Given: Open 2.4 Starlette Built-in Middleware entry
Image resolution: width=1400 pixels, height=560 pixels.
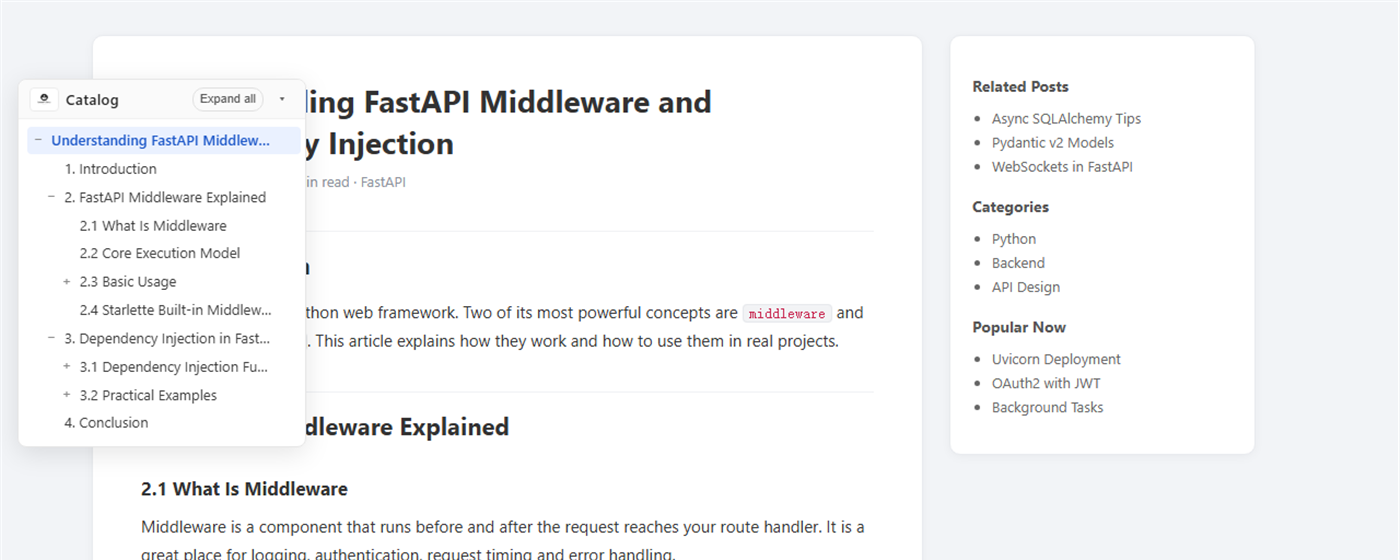Looking at the screenshot, I should click(x=176, y=310).
